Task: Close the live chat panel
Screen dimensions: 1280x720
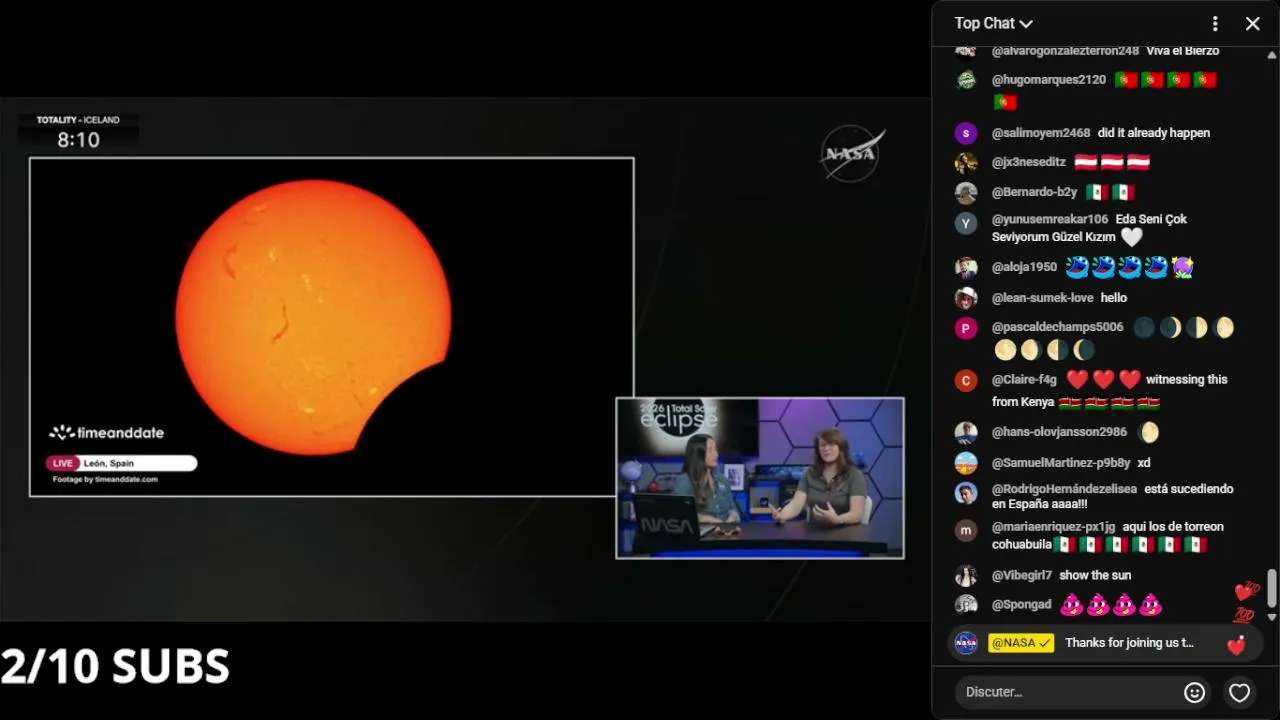Action: coord(1253,23)
